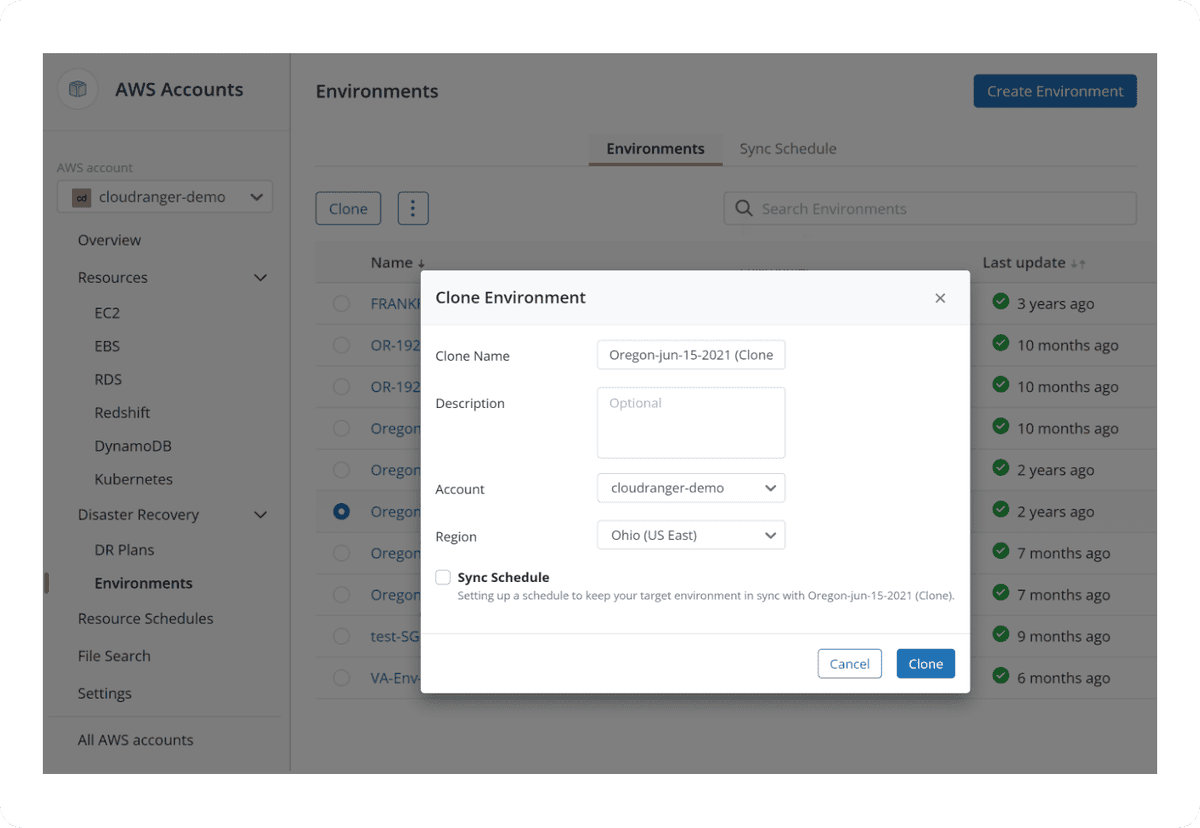1200x828 pixels.
Task: Enable the Sync Schedule checkbox
Action: pos(442,576)
